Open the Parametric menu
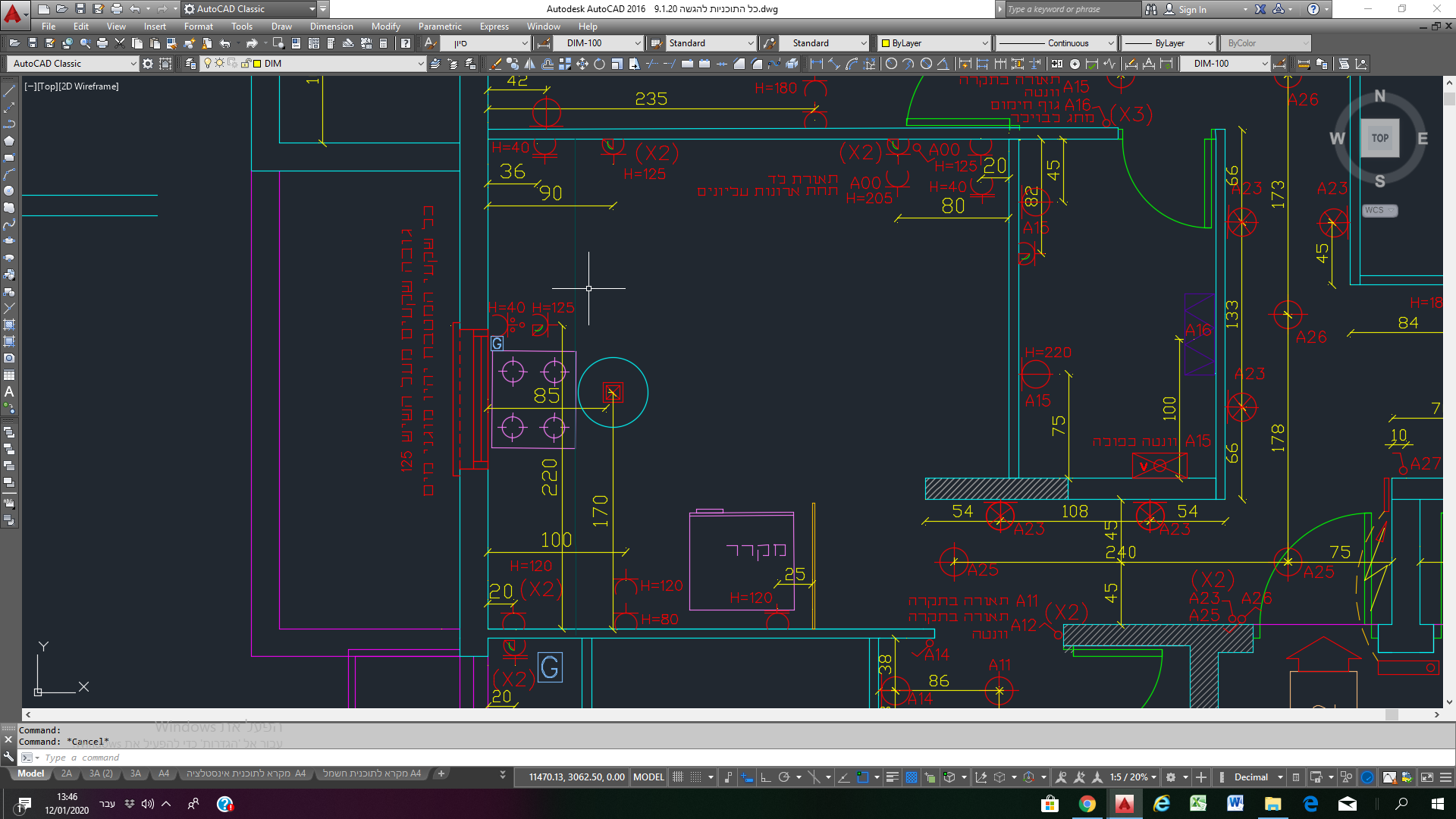Screen dimensions: 1456x819 (x=440, y=27)
